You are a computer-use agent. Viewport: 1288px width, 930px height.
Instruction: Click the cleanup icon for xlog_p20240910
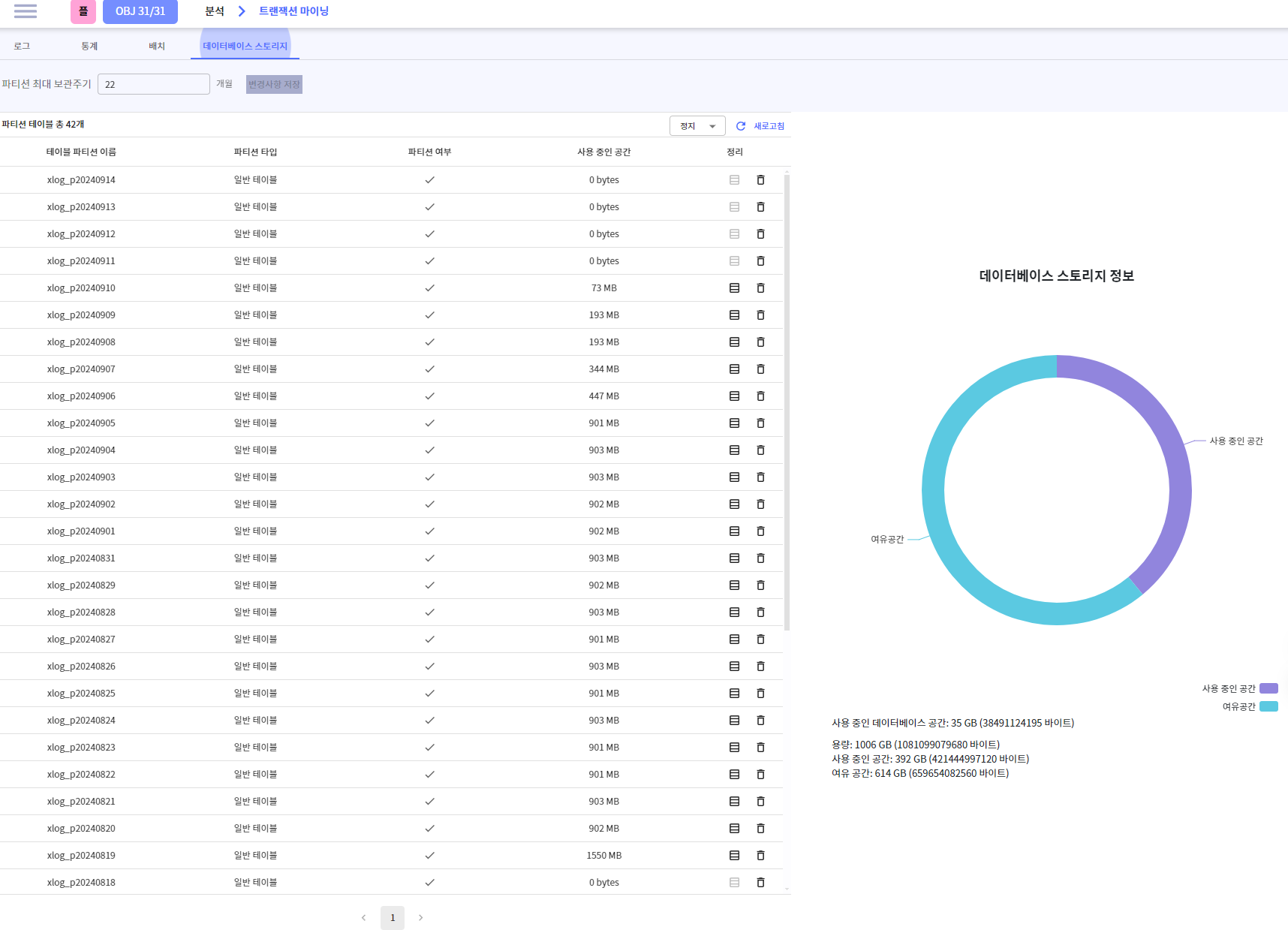pos(734,288)
